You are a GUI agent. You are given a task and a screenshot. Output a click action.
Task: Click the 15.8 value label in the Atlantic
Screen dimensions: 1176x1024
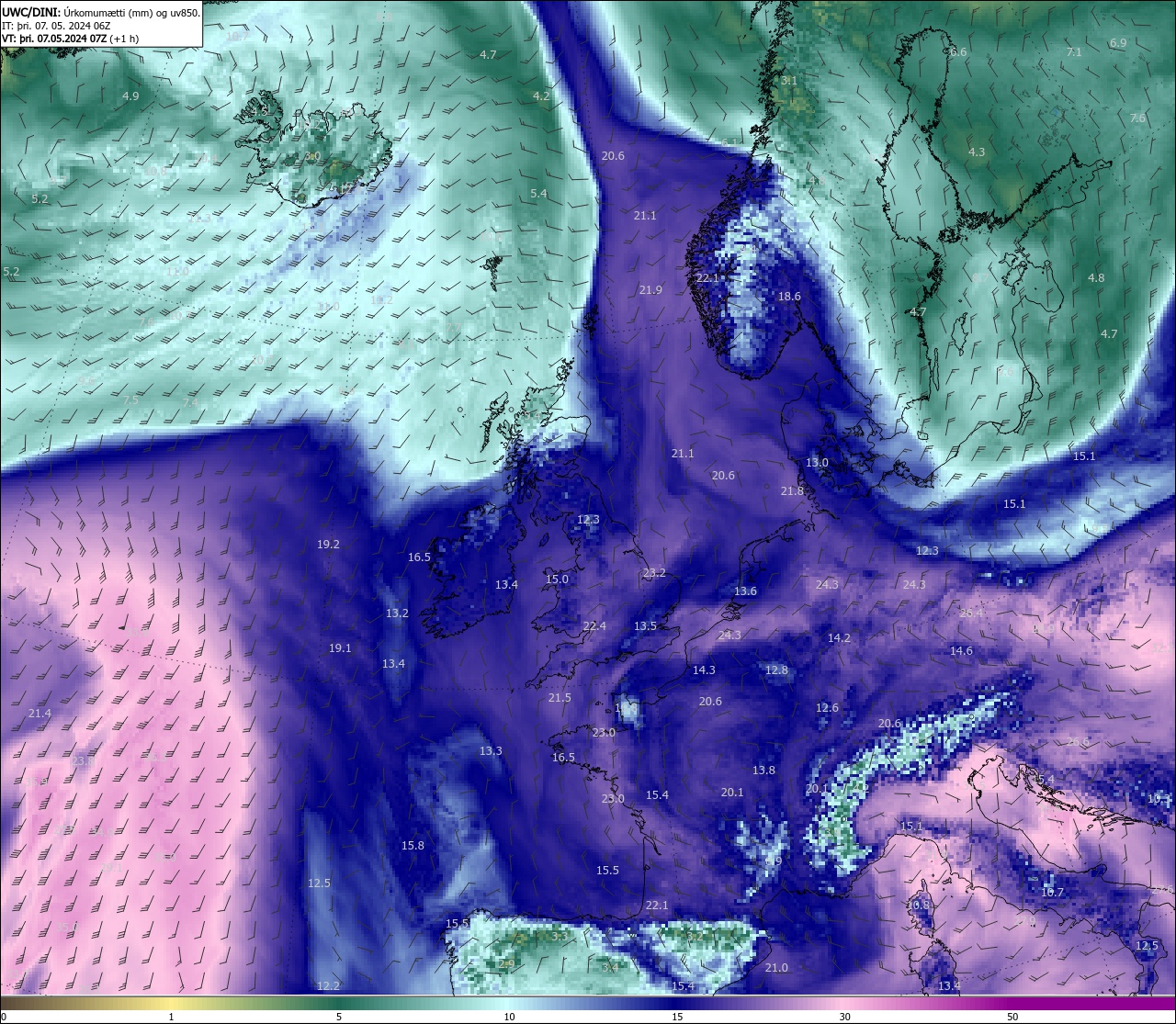(413, 845)
